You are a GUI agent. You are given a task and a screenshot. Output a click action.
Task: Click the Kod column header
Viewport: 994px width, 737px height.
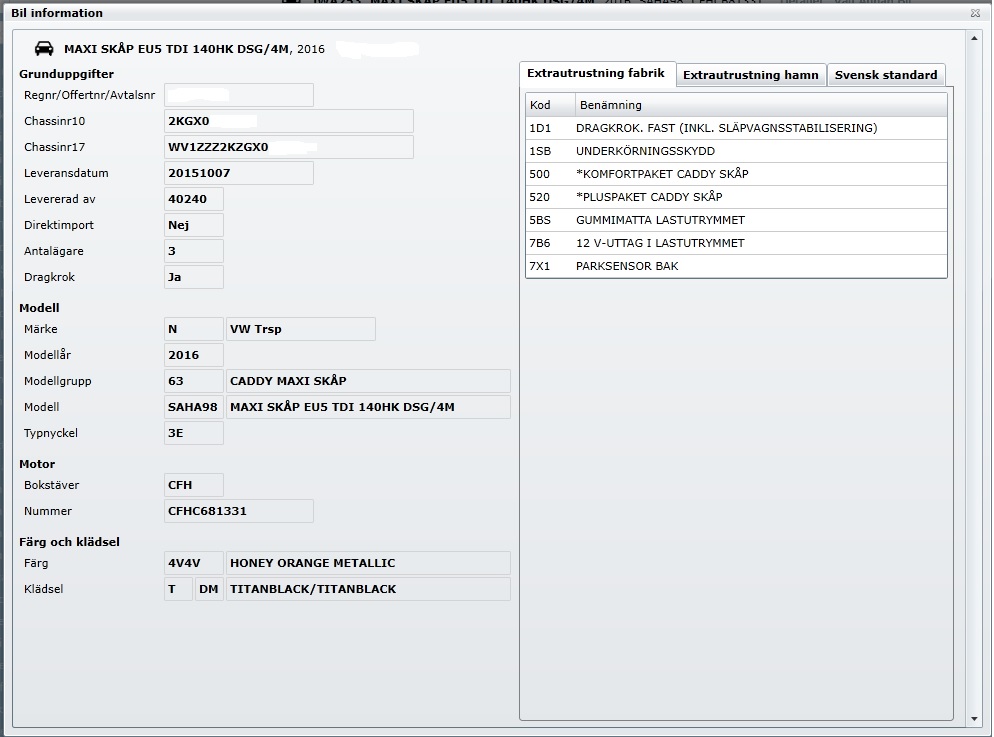coord(550,105)
